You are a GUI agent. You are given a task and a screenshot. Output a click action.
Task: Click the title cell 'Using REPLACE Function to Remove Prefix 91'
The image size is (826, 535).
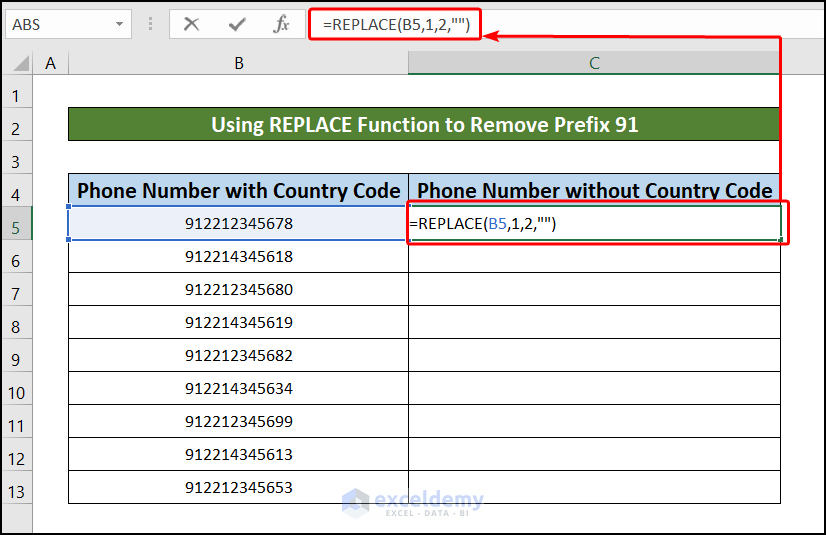pos(424,124)
